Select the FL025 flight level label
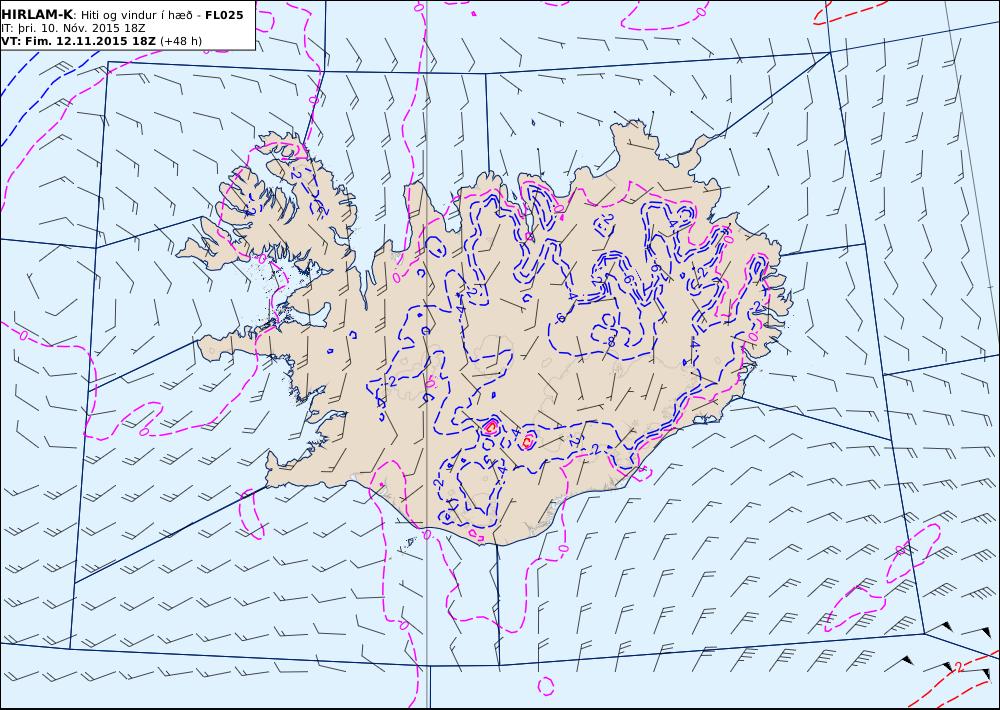1000x710 pixels. click(x=224, y=15)
